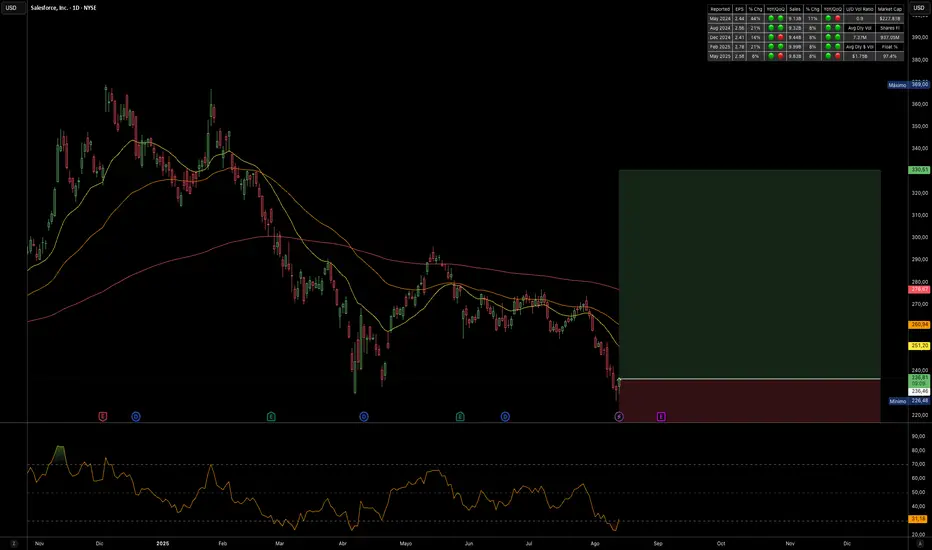The width and height of the screenshot is (932, 550).
Task: Click the Feb 2025 row in earnings table
Action: tap(805, 46)
